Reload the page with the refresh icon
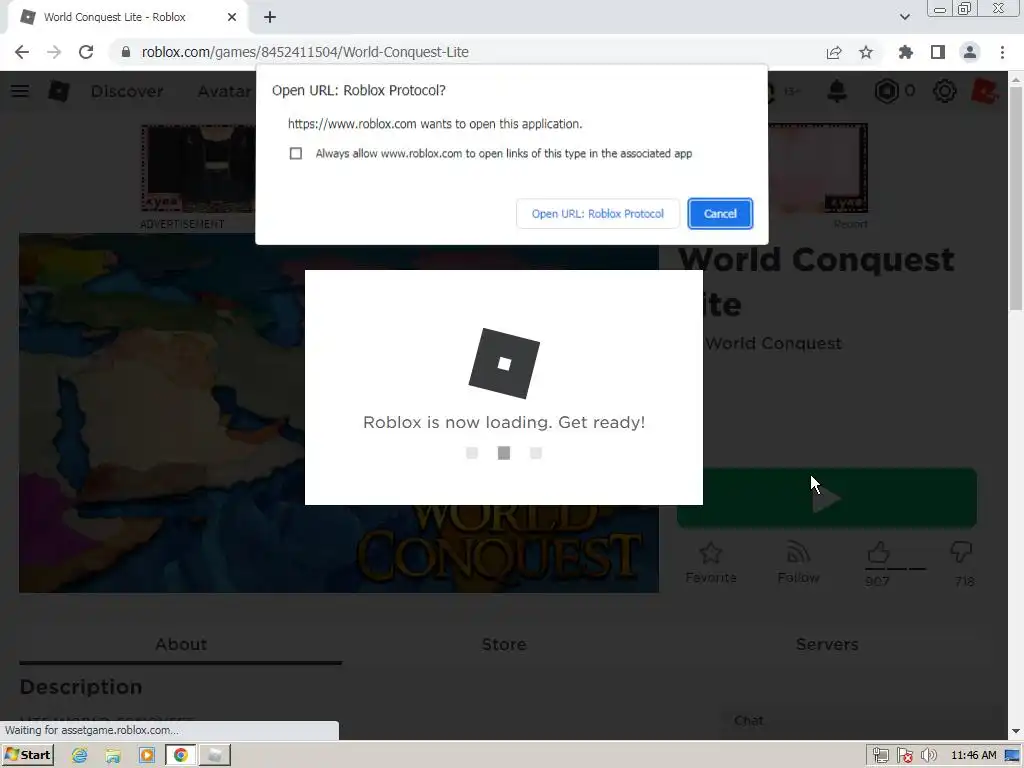Screen dimensions: 1024x768 86,52
